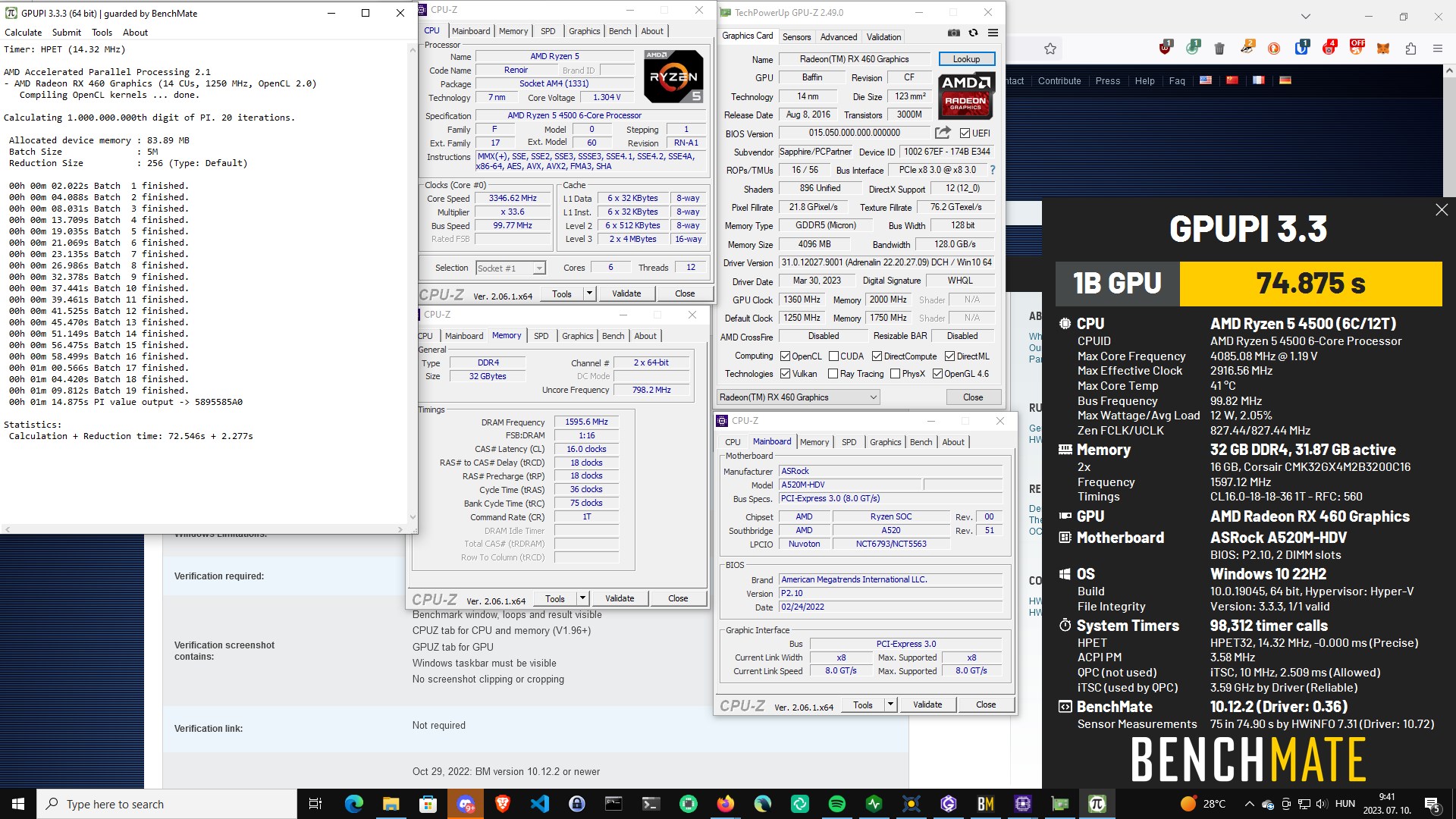Switch to the Advanced tab in GPU-Z
The width and height of the screenshot is (1456, 819).
pyautogui.click(x=839, y=36)
